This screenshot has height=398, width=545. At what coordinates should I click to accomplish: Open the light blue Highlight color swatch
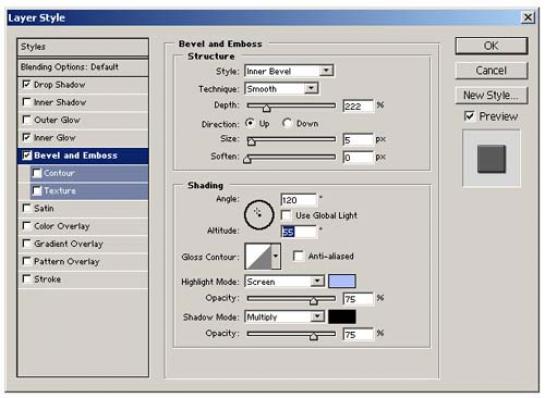point(342,281)
